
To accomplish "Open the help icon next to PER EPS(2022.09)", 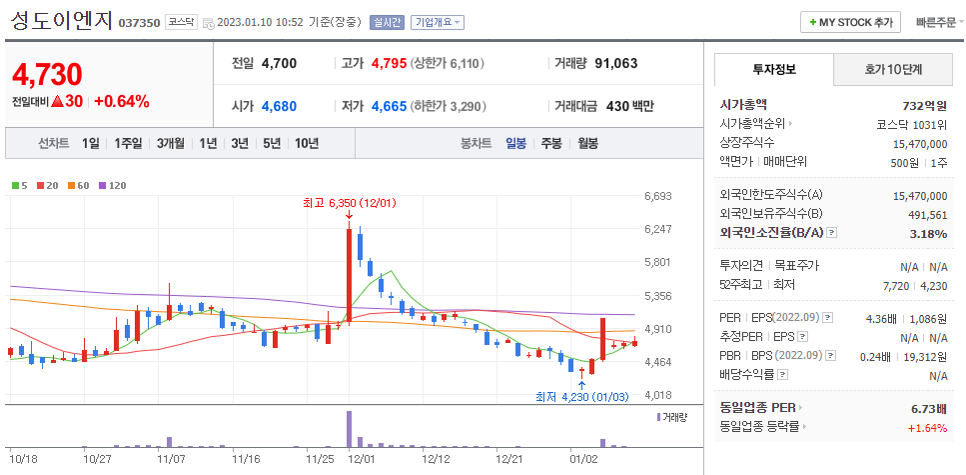I will (828, 319).
